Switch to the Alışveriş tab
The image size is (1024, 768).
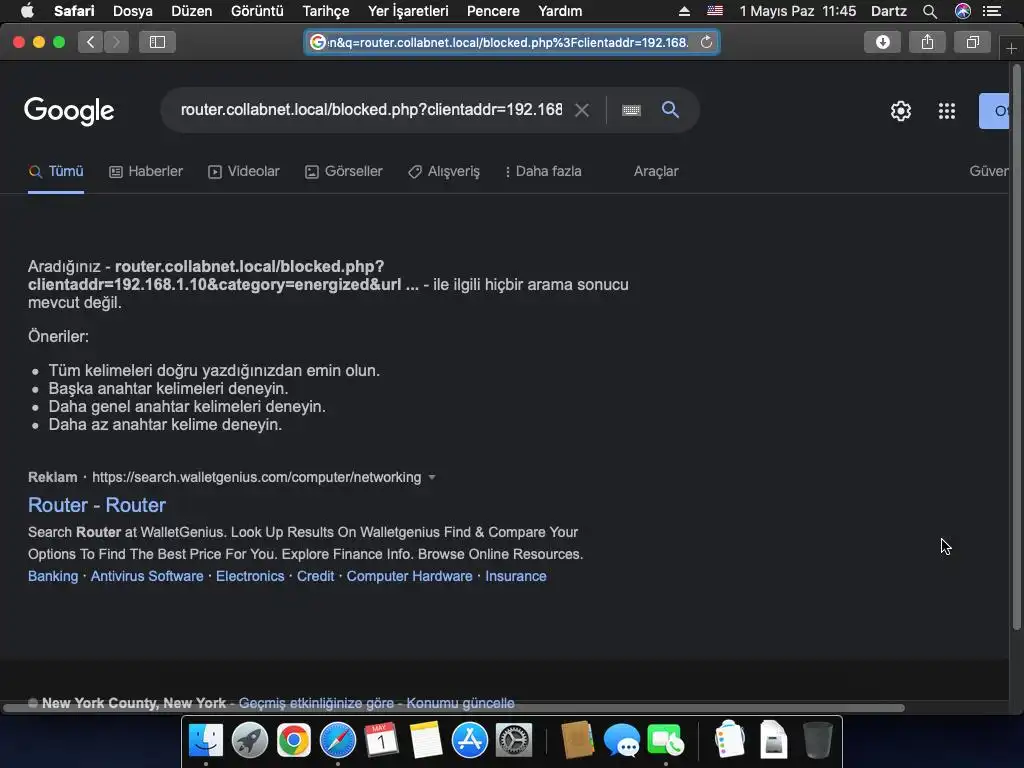(444, 172)
